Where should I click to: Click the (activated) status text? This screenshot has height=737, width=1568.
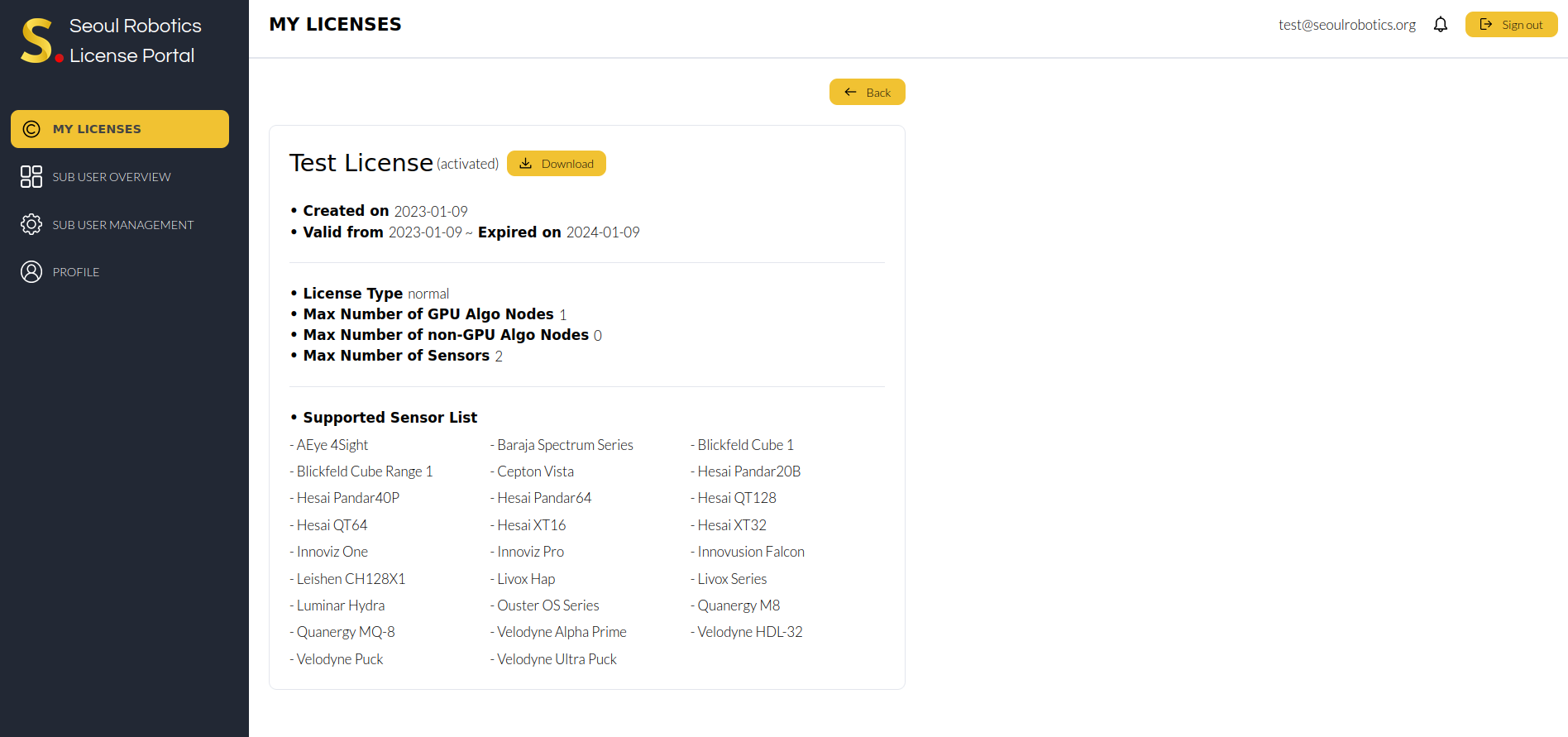(468, 164)
